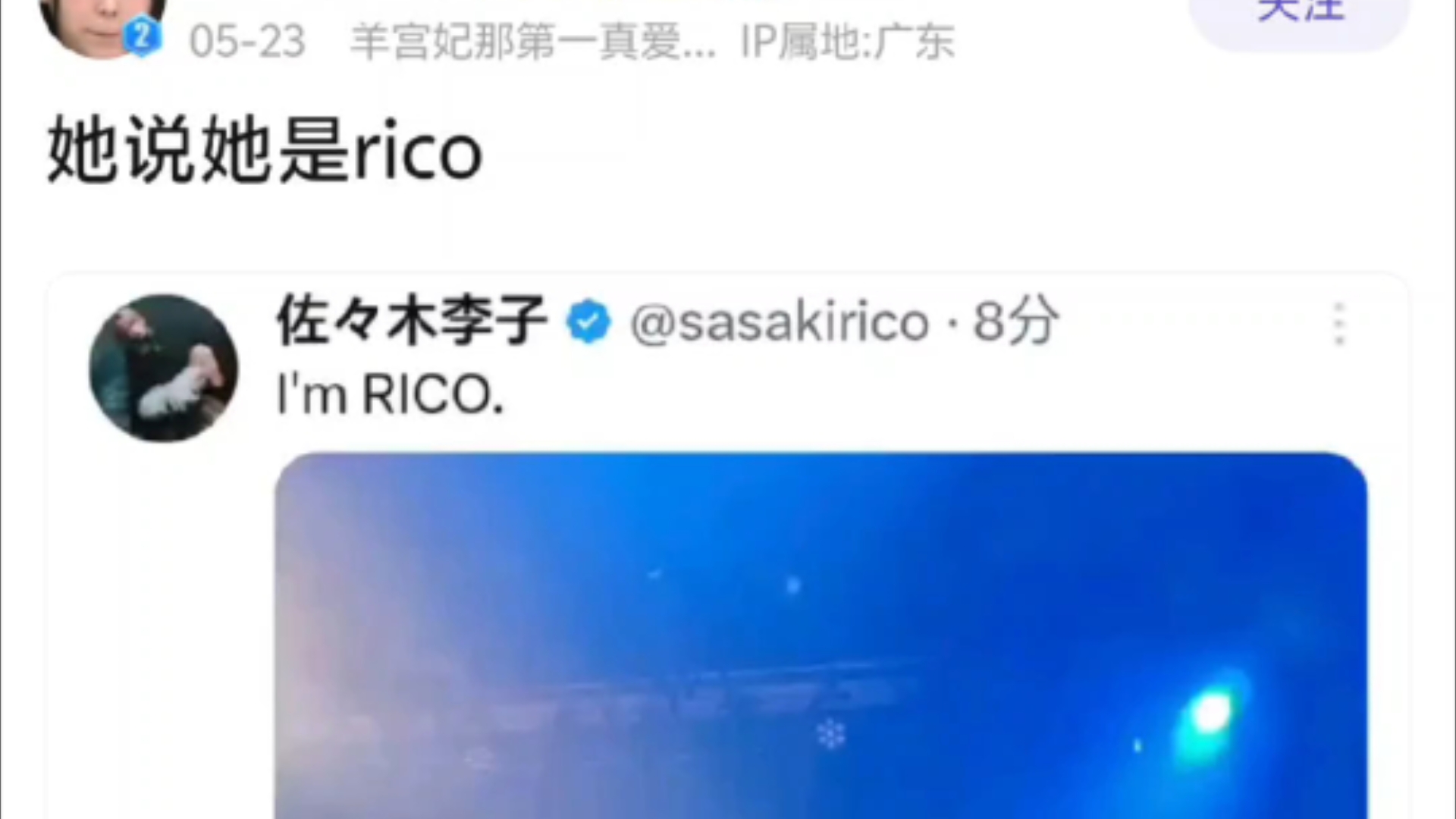Image resolution: width=1456 pixels, height=819 pixels.
Task: Click the IP属地:广东 location label
Action: click(x=847, y=42)
